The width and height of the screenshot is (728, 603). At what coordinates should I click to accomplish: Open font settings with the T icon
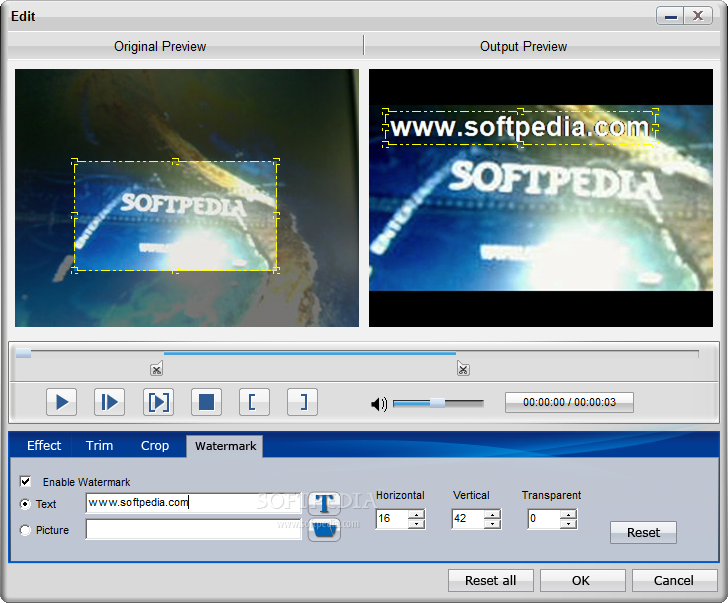coord(324,503)
